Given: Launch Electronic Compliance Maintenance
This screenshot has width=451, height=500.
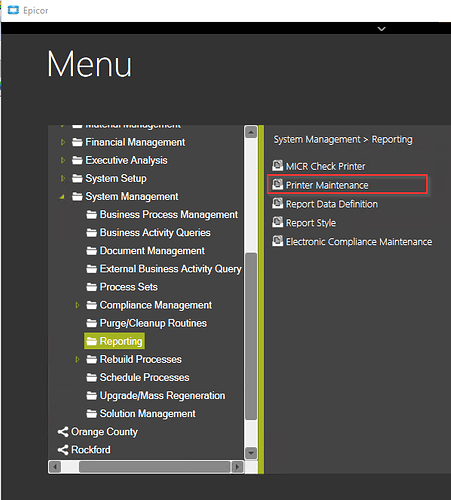Looking at the screenshot, I should click(x=359, y=241).
